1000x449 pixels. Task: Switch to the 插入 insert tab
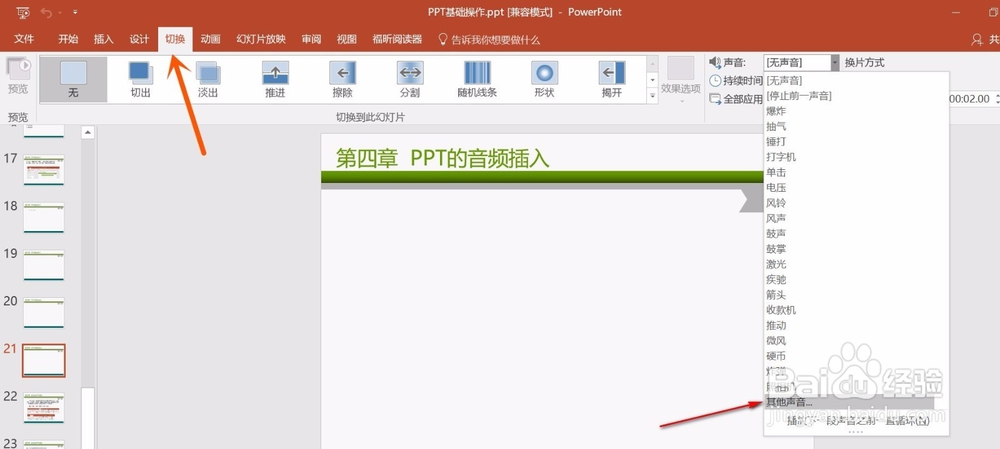(x=103, y=39)
